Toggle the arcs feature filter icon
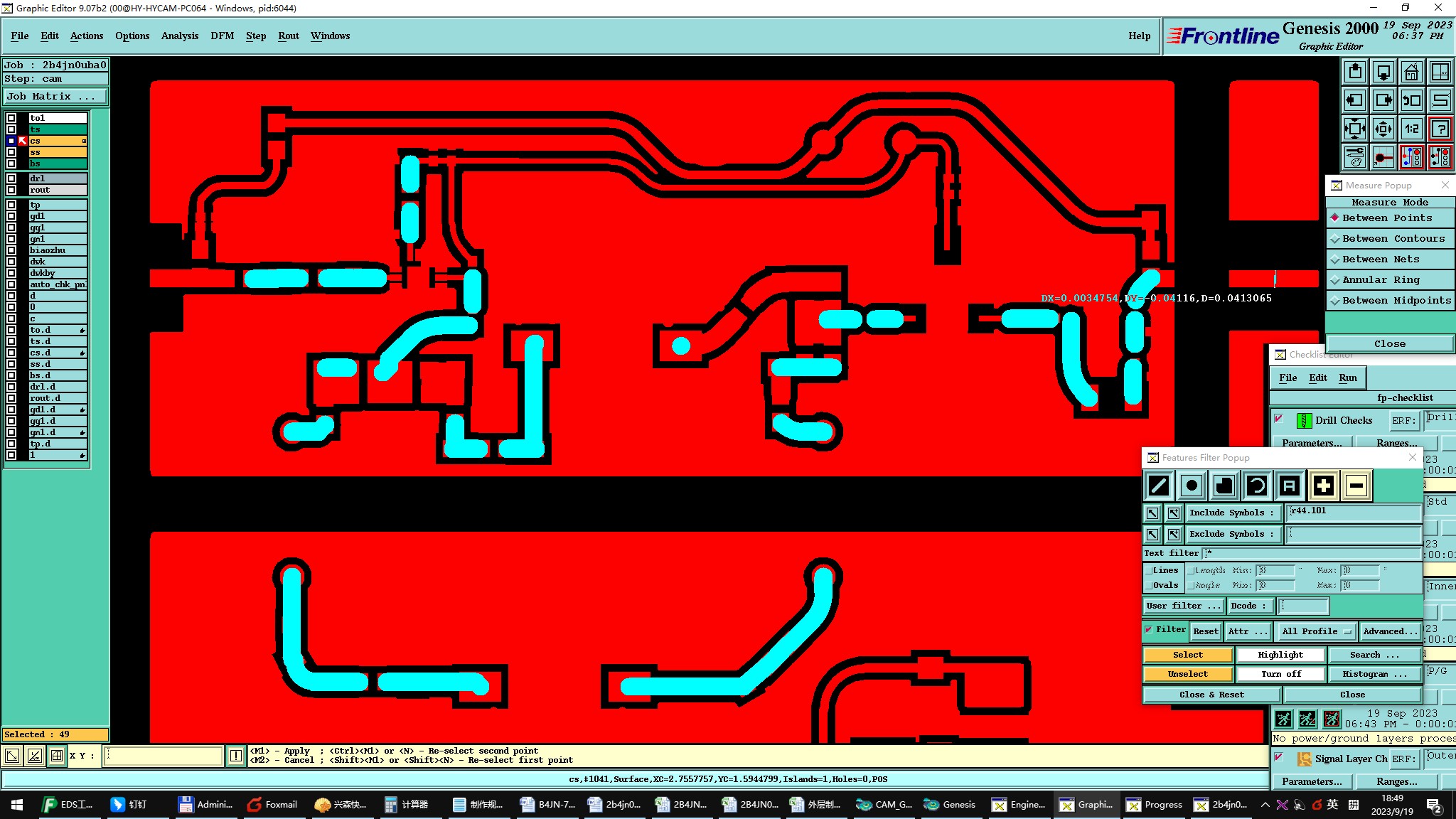 point(1257,486)
